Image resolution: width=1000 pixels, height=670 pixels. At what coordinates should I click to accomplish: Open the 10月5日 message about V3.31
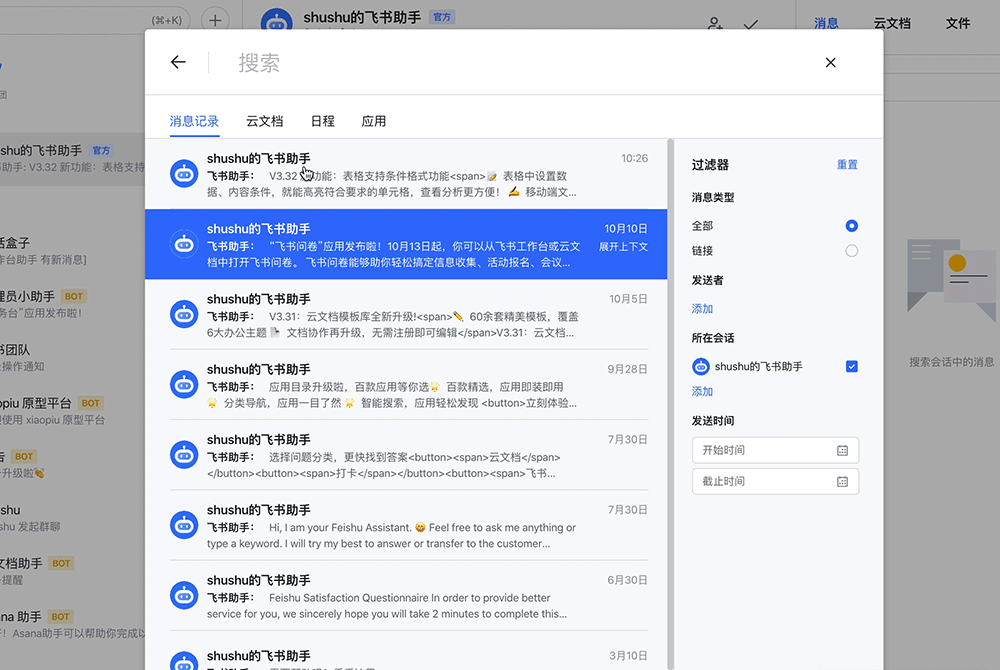pyautogui.click(x=406, y=314)
